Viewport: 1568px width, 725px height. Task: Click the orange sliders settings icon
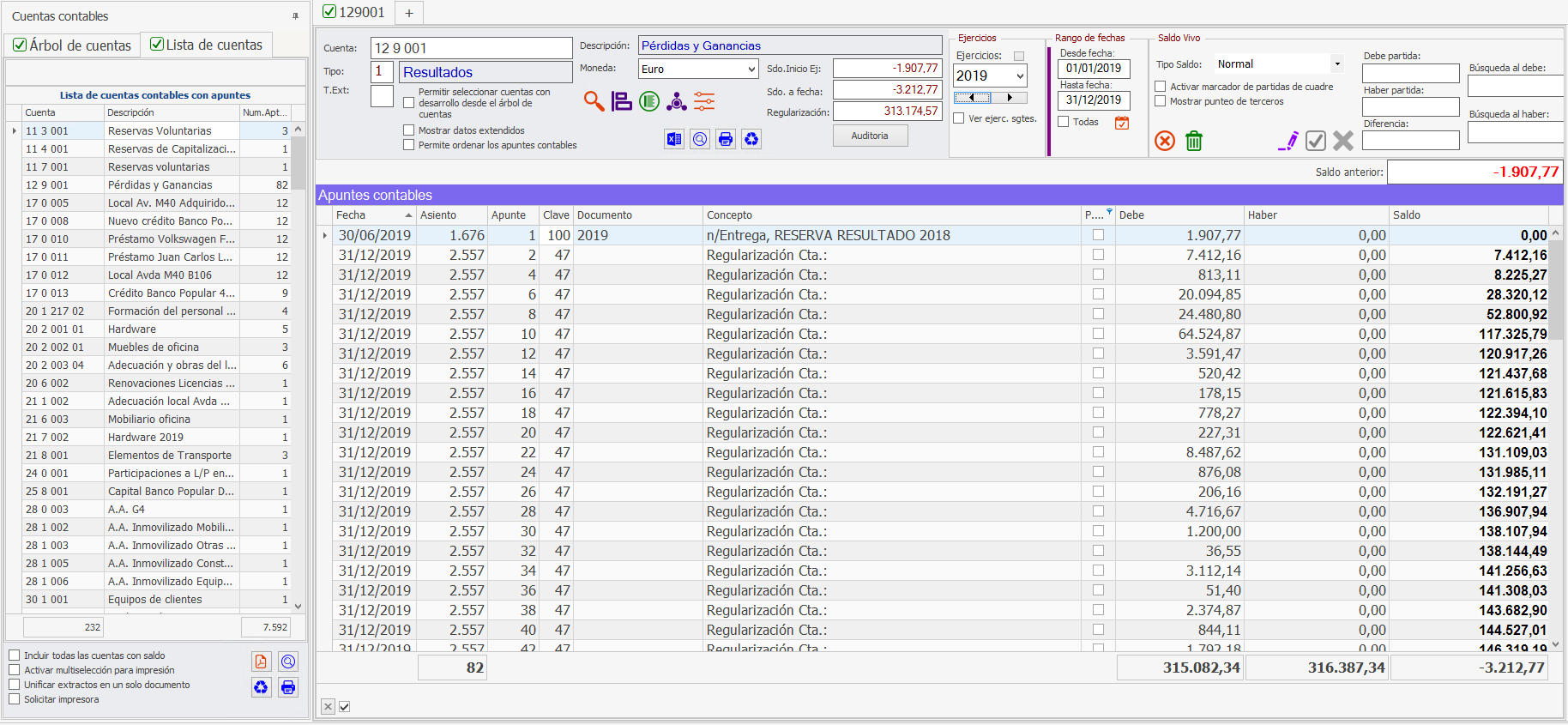(x=704, y=101)
